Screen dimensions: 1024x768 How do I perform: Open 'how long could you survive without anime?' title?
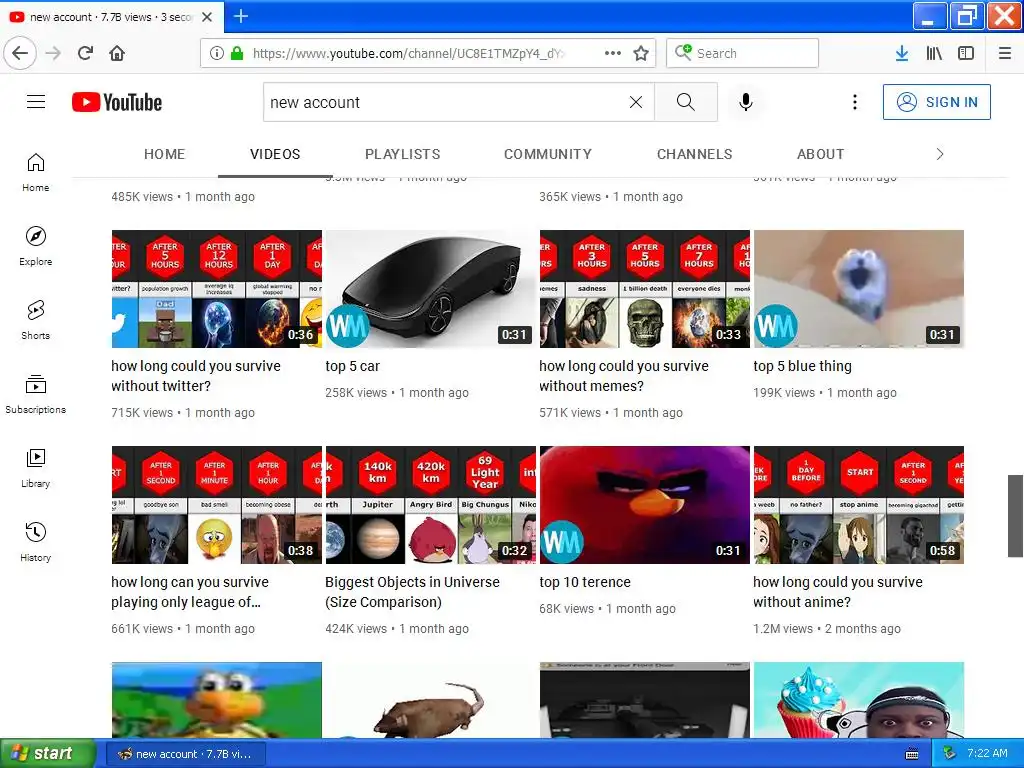pyautogui.click(x=838, y=592)
